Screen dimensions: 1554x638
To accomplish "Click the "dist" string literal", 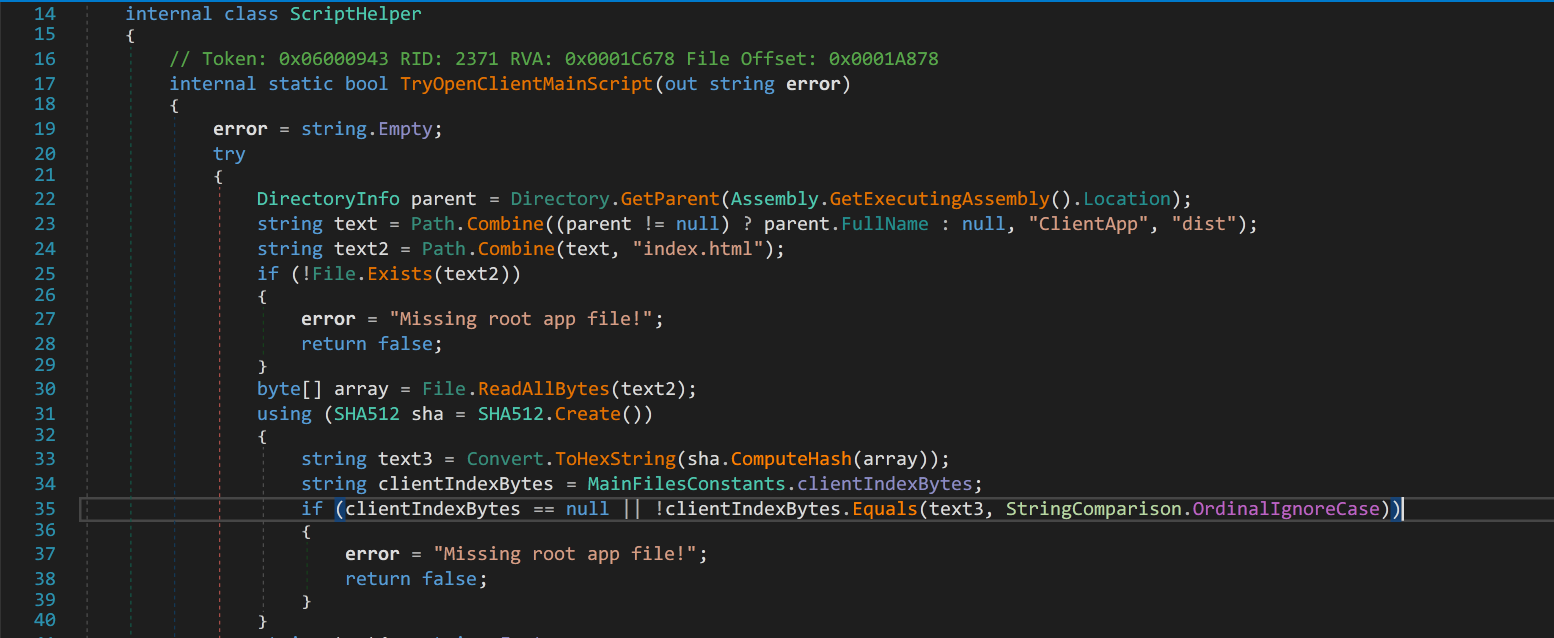I will pos(1203,224).
